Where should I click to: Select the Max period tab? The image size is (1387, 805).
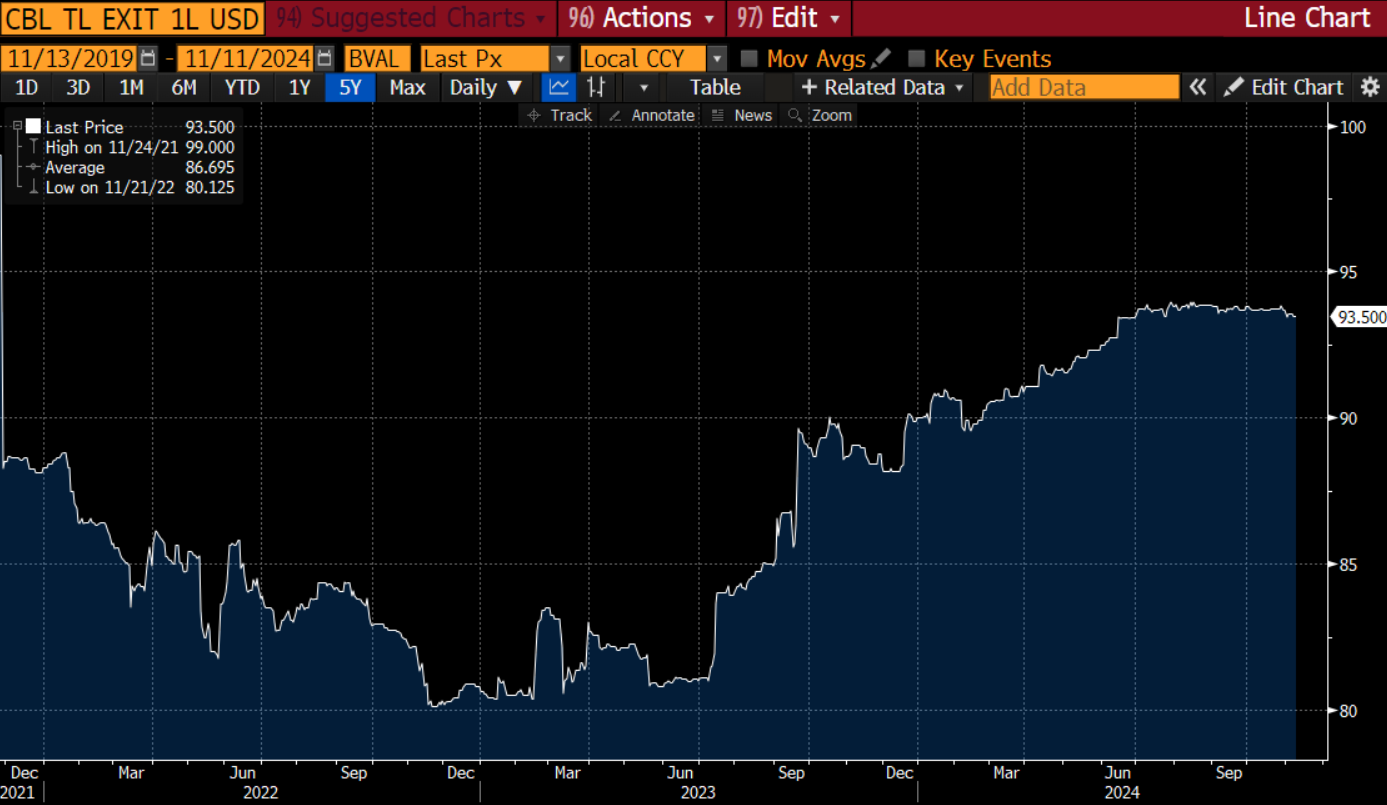(407, 87)
